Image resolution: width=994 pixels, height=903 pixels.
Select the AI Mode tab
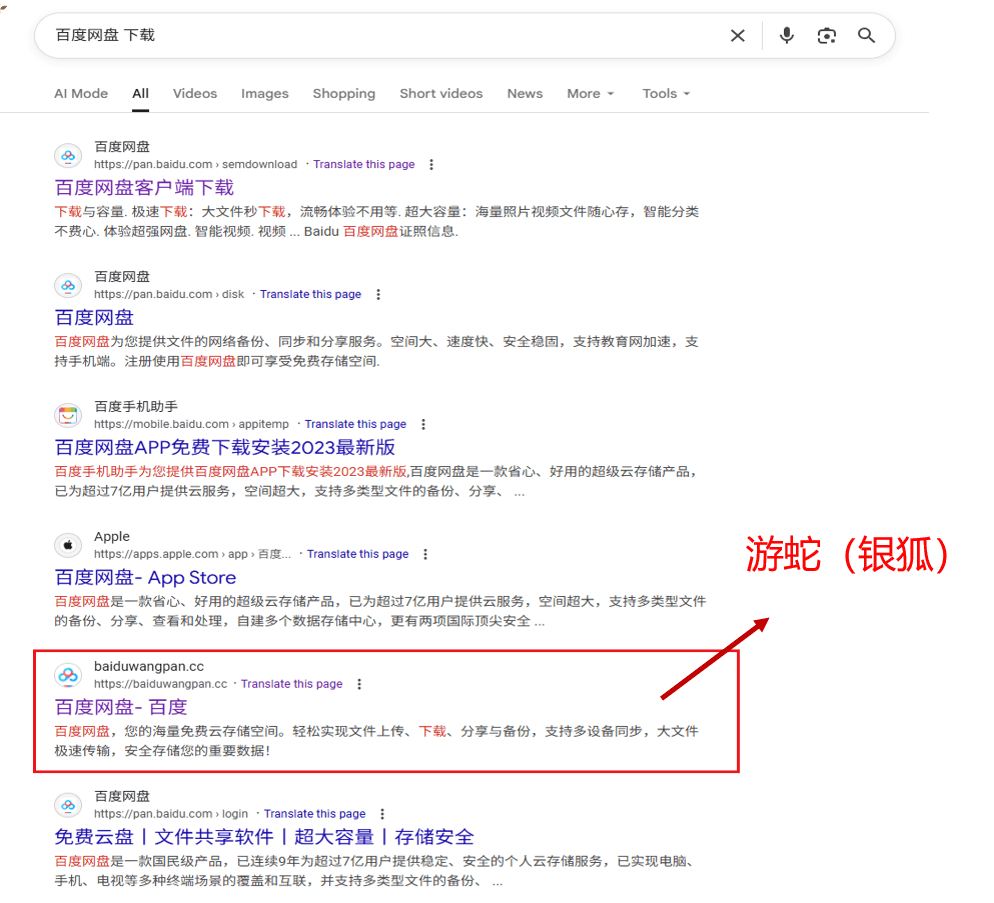click(x=81, y=94)
